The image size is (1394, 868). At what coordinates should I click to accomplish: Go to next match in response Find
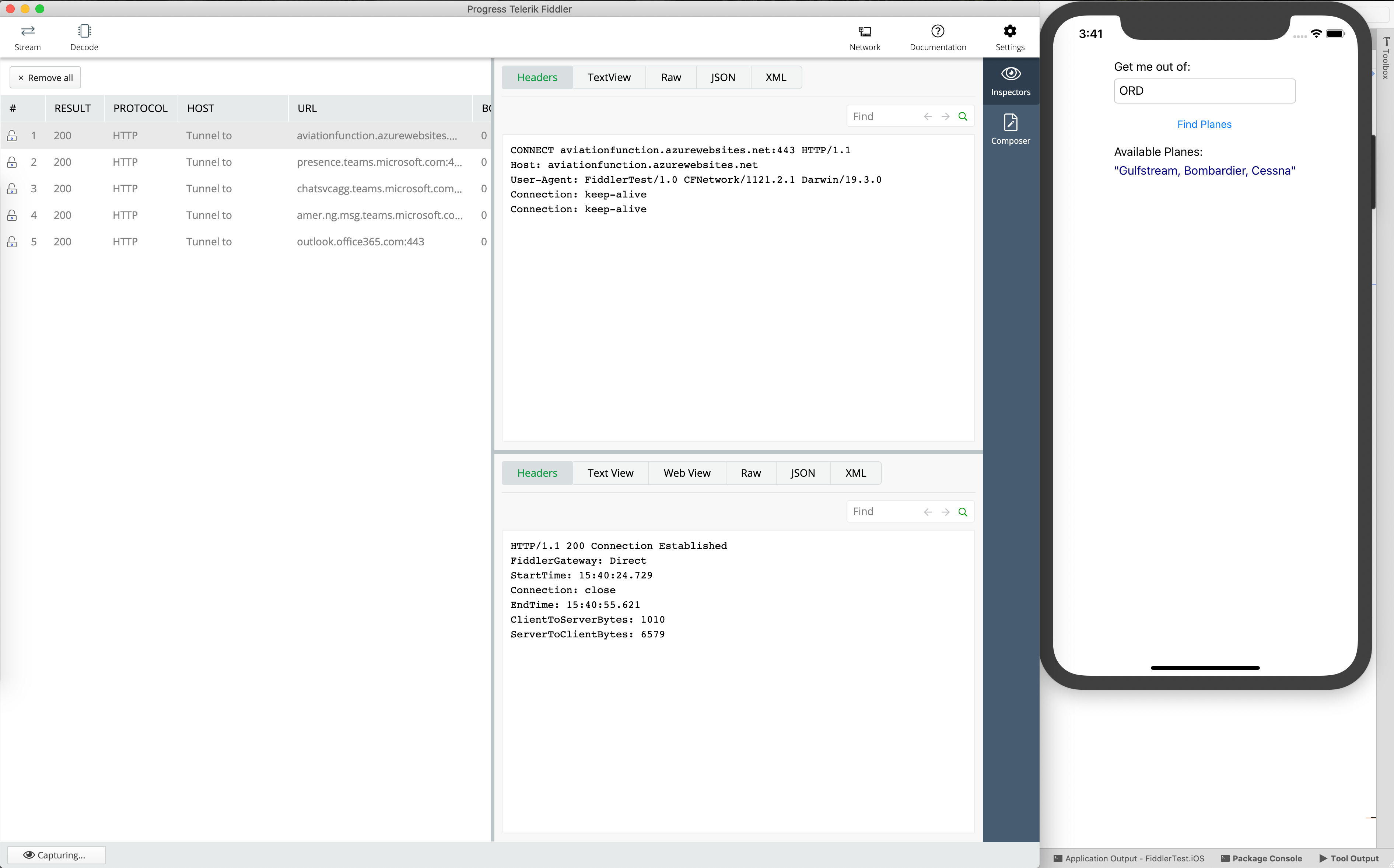coord(945,512)
